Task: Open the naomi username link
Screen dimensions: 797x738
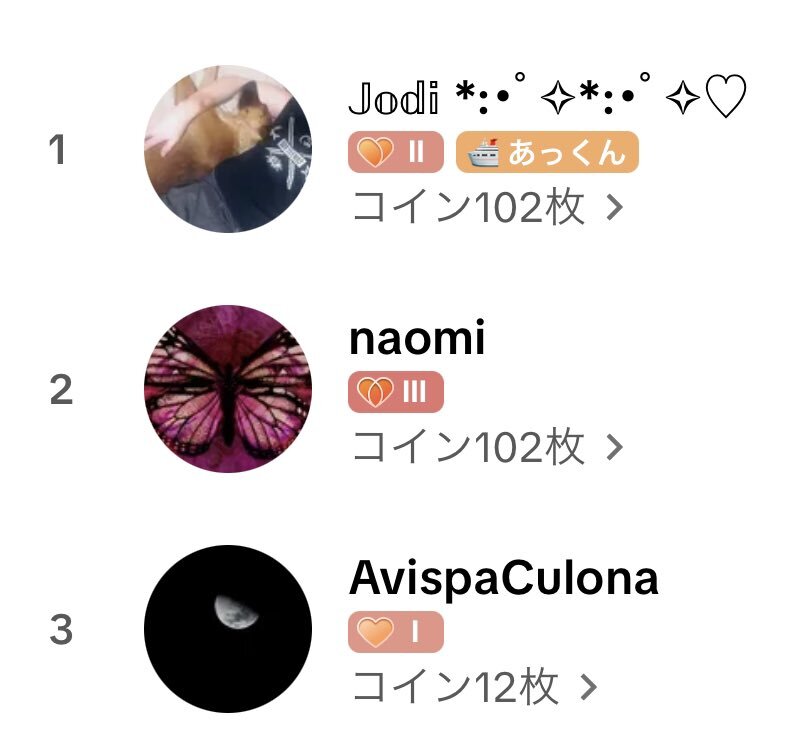Action: pyautogui.click(x=417, y=337)
